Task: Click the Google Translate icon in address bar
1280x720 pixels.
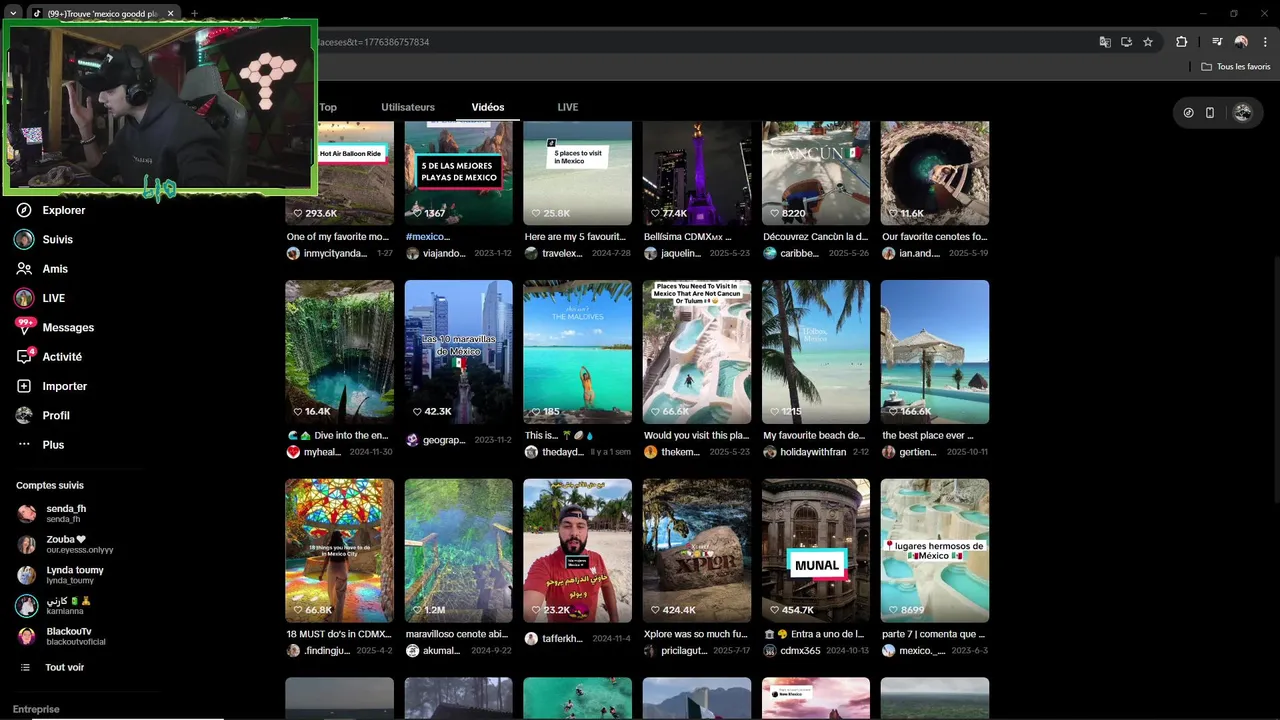Action: (x=1105, y=42)
